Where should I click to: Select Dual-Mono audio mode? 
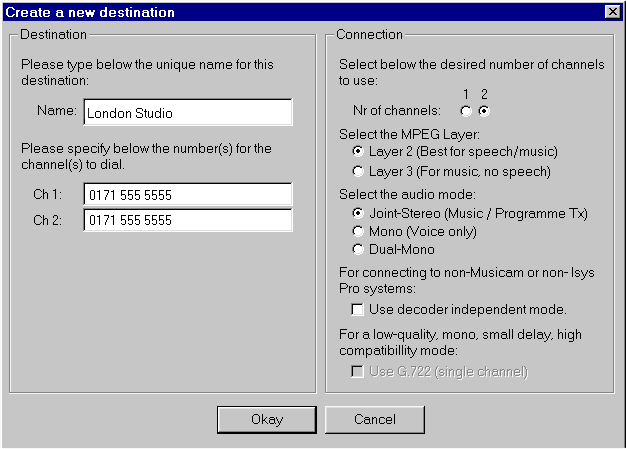click(x=358, y=249)
